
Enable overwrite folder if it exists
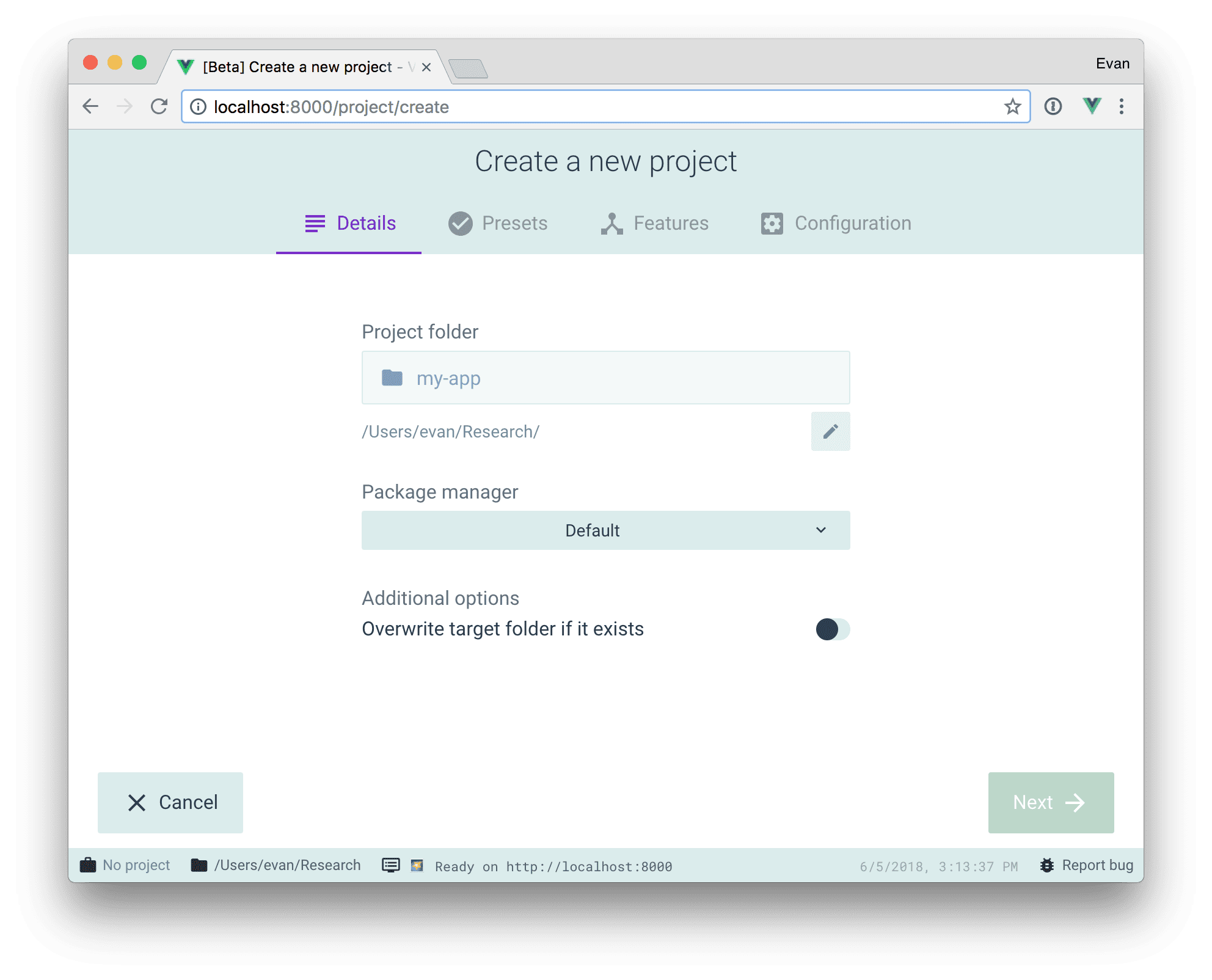pos(830,628)
